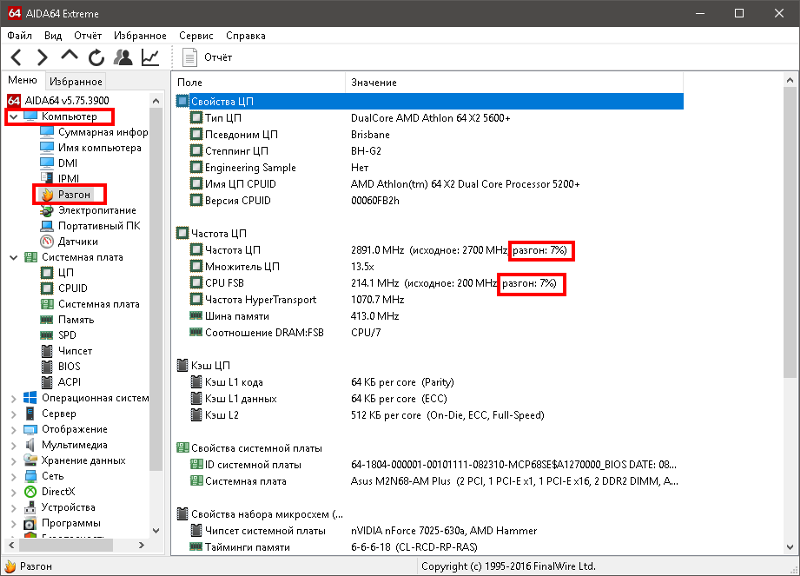Expand the Мультимедиа tree node
The image size is (800, 576).
tap(14, 445)
